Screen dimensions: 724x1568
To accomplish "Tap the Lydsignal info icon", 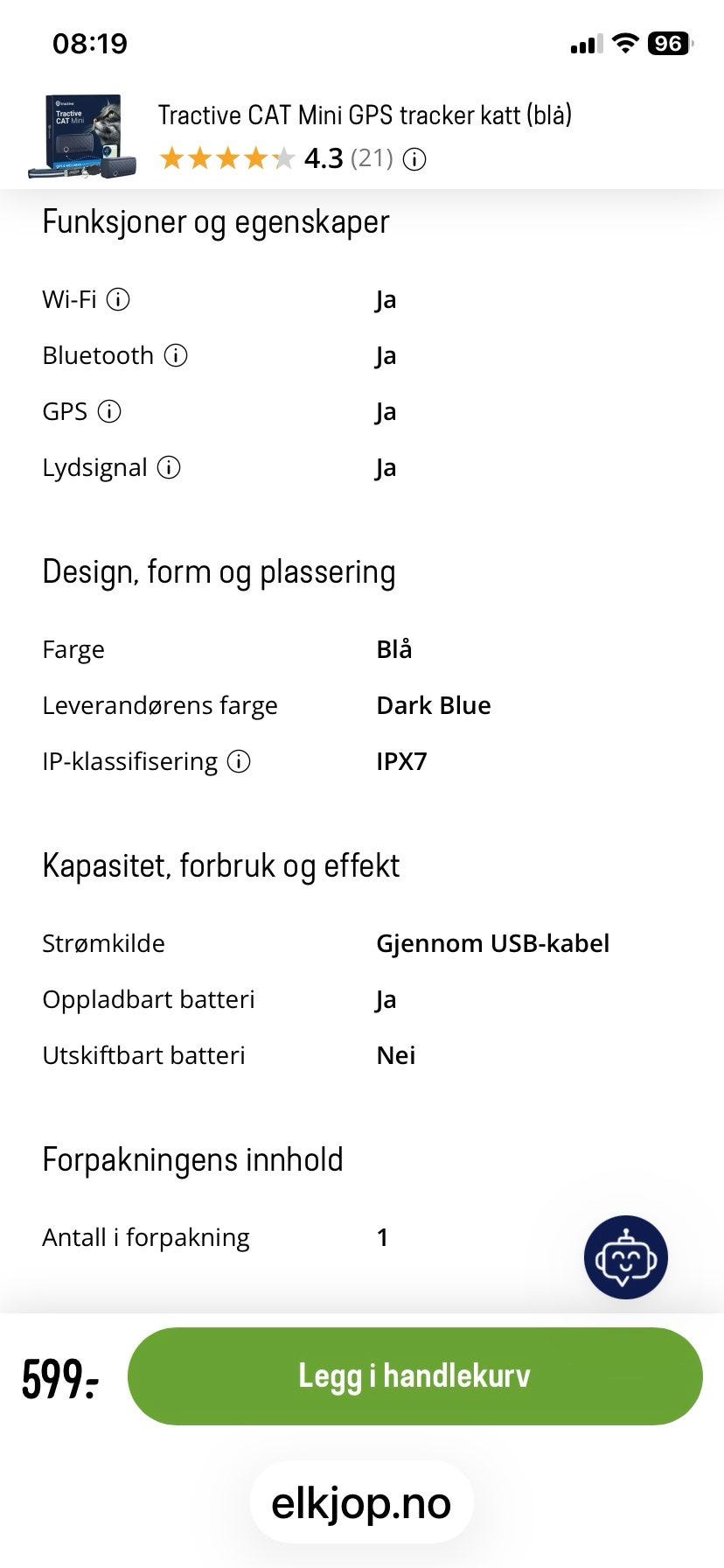I will coord(169,468).
